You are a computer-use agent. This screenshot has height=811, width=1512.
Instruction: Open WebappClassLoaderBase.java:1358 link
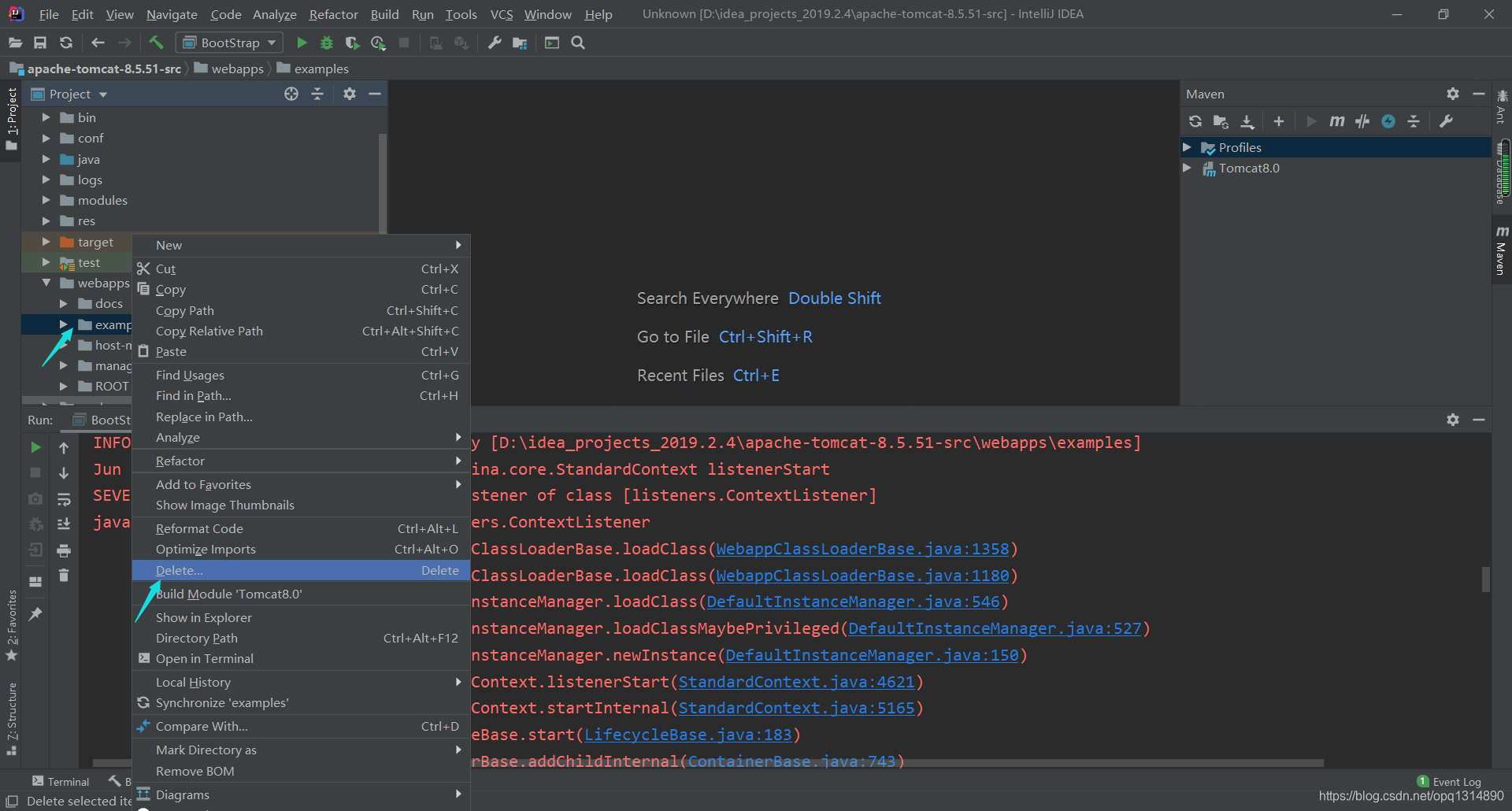coord(862,549)
